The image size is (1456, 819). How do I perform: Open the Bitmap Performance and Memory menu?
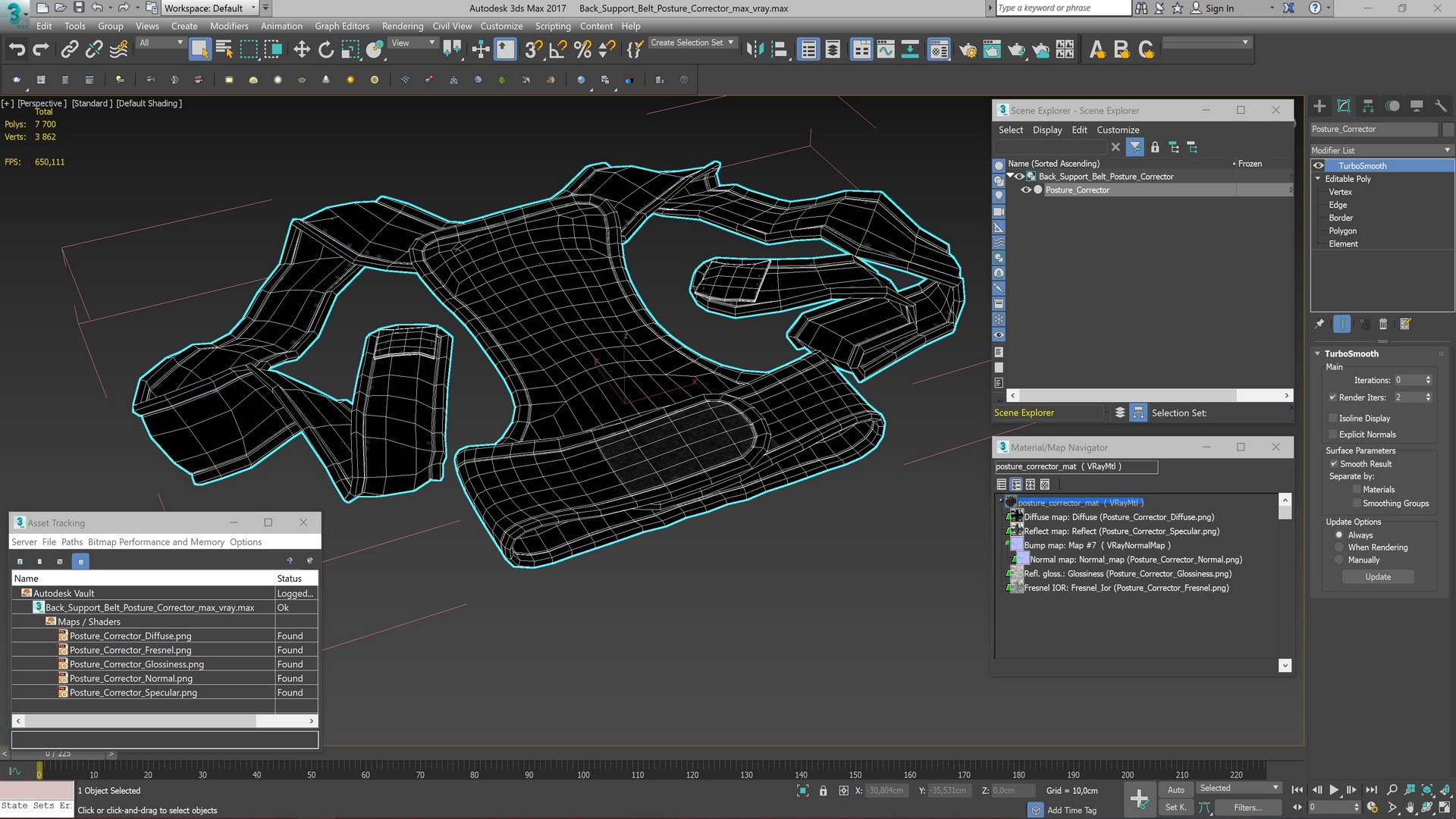[155, 542]
